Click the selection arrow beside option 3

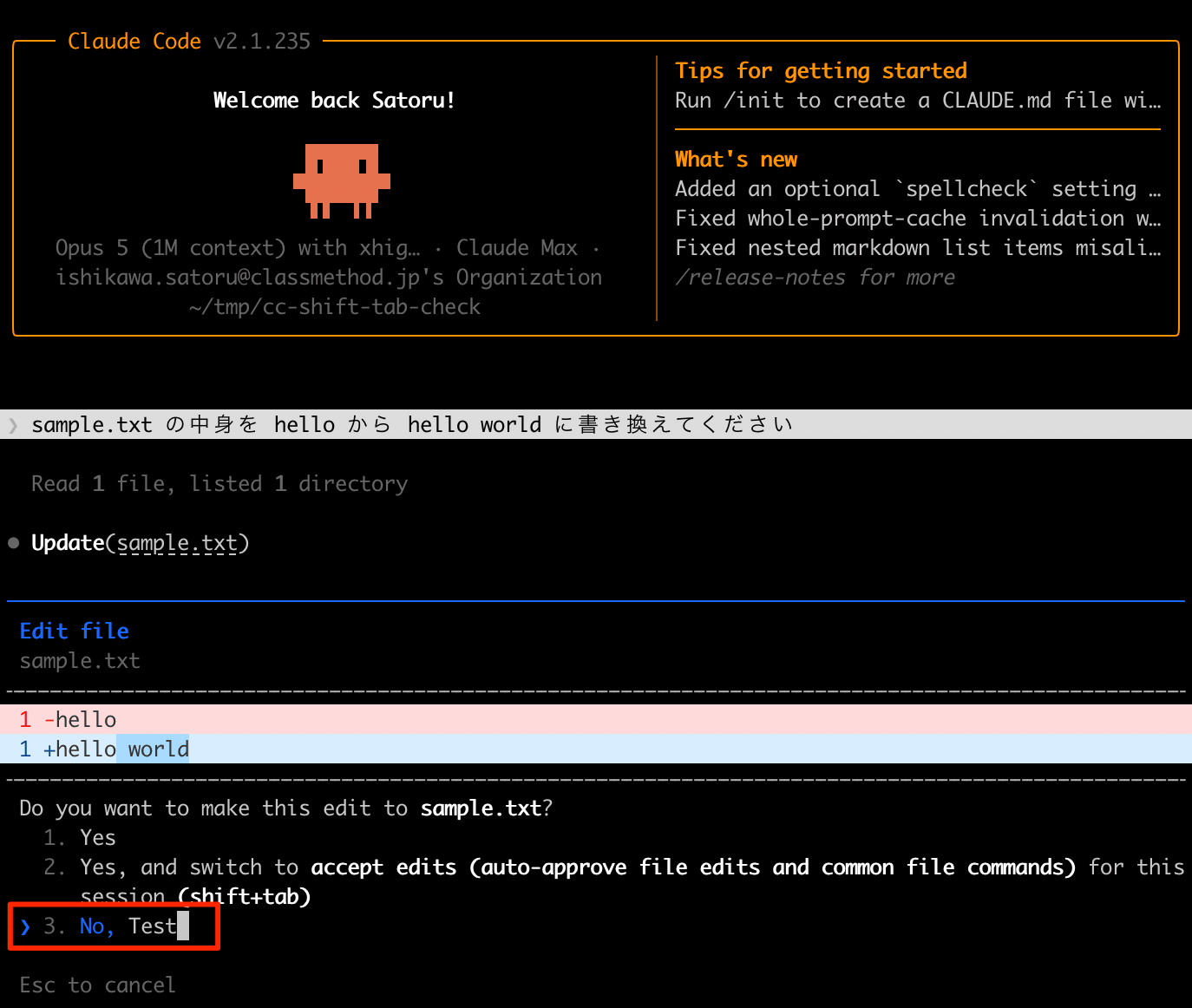25,926
